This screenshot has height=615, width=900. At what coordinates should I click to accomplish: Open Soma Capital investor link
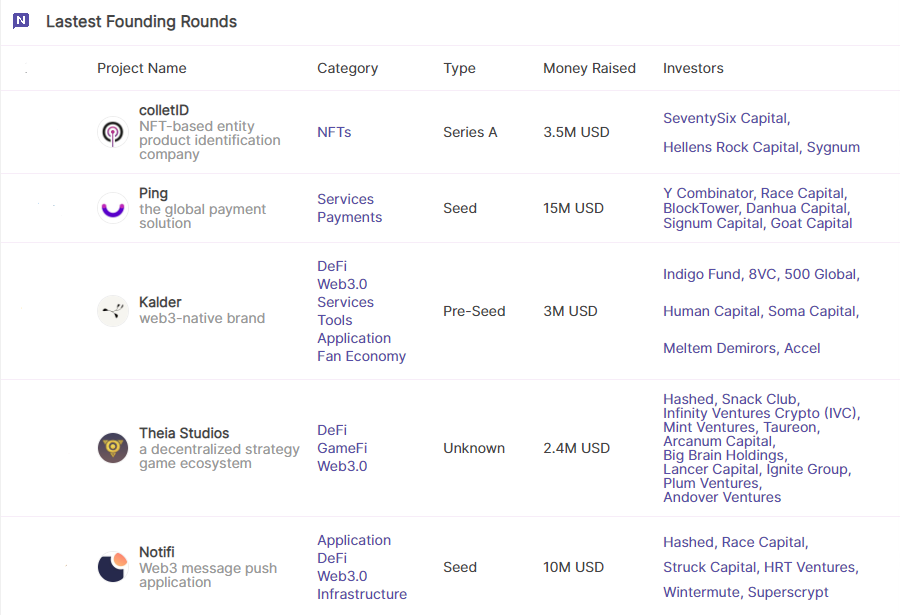(x=813, y=311)
